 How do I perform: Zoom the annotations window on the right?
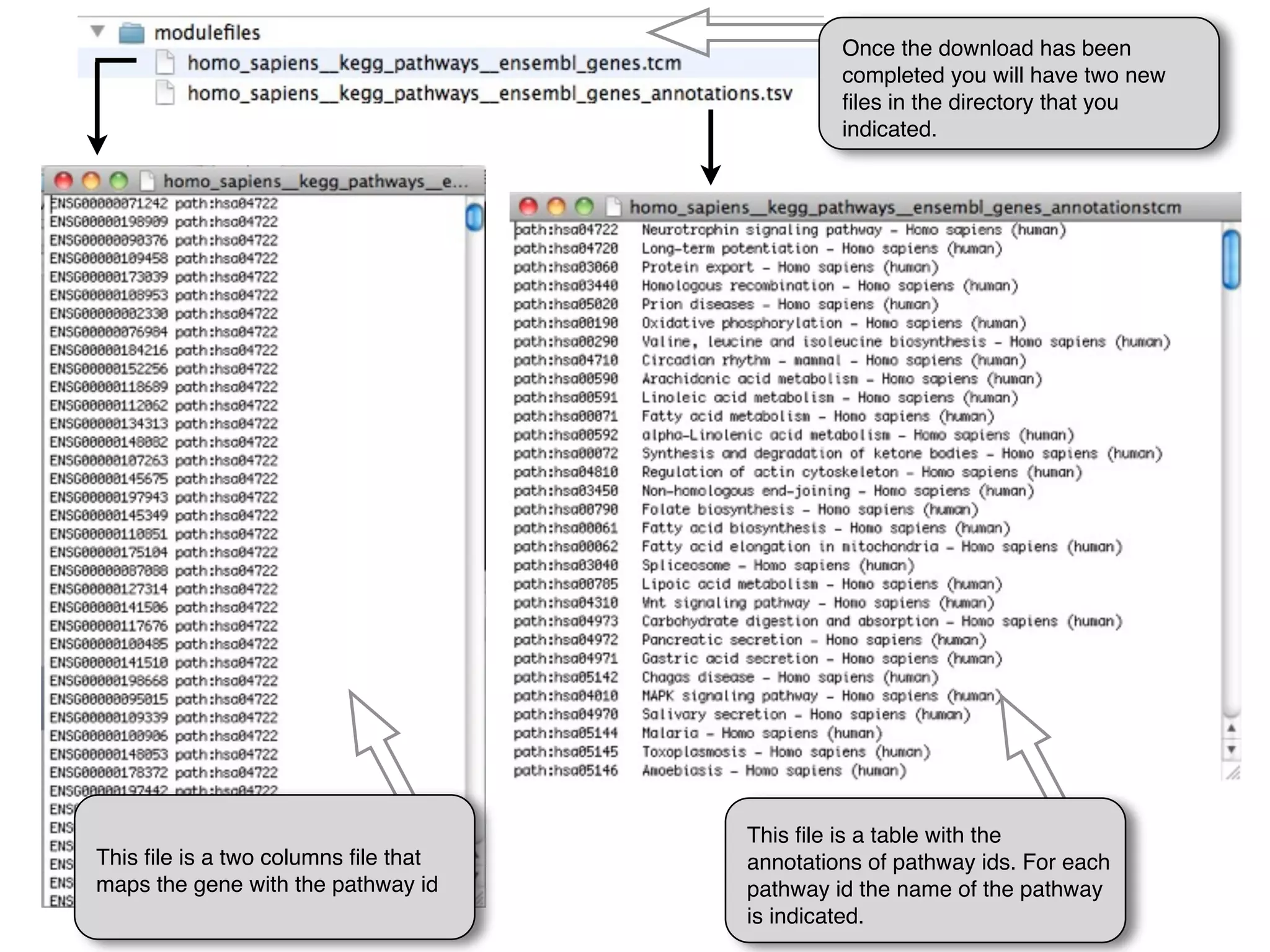click(584, 206)
